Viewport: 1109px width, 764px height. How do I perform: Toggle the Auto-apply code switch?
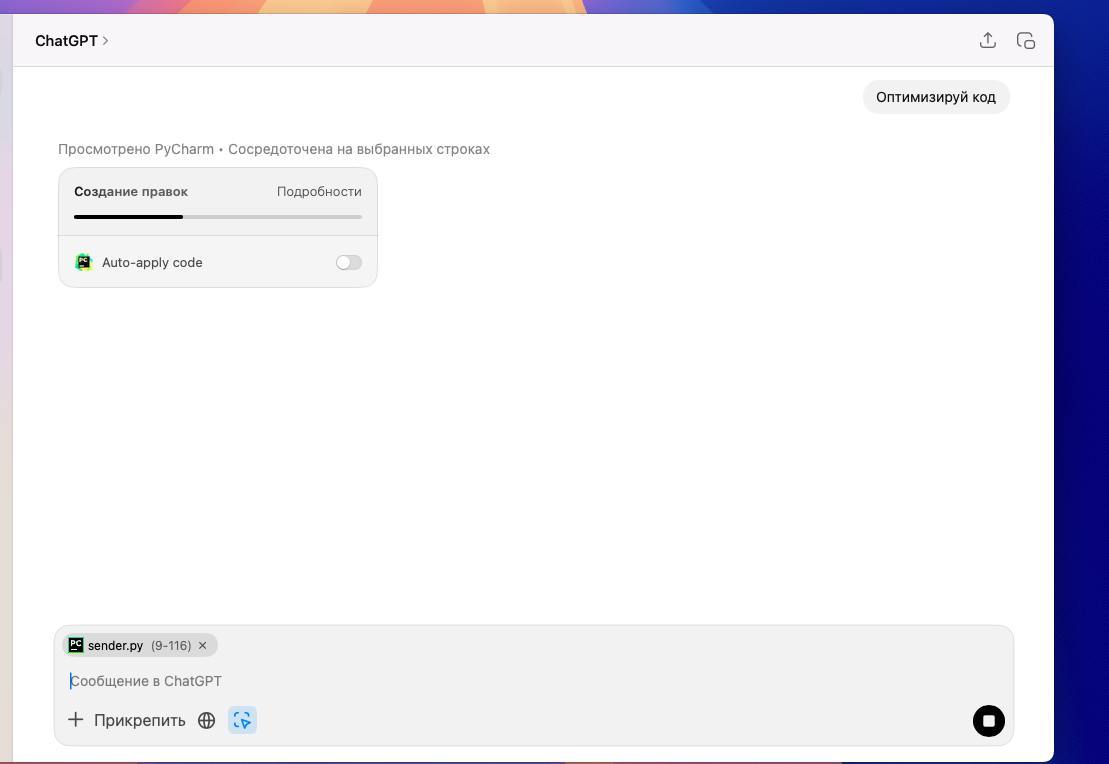(349, 262)
